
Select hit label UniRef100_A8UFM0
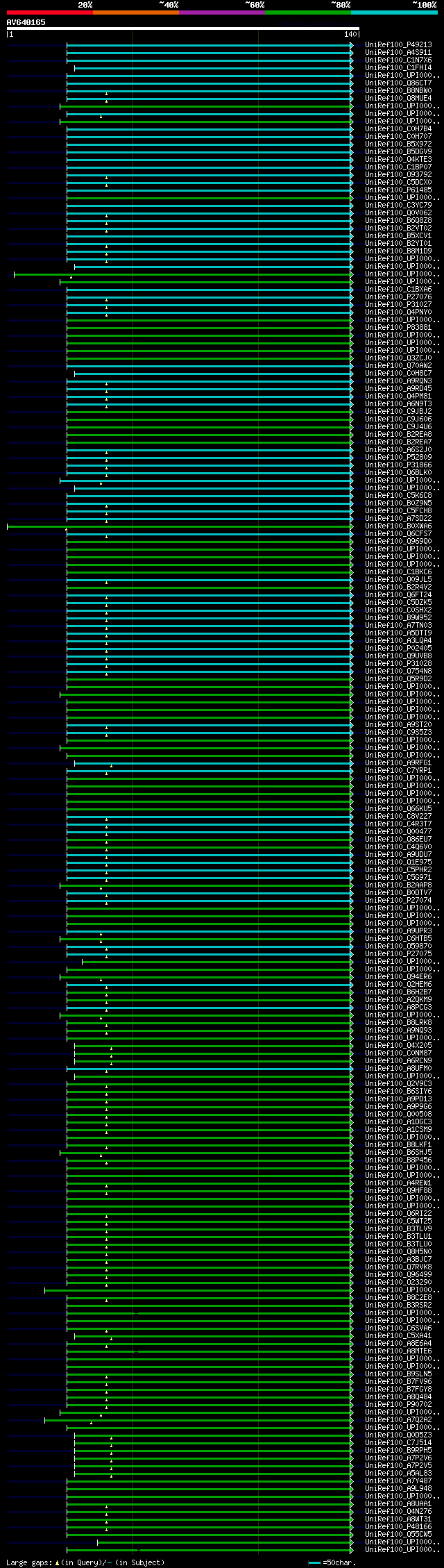[x=398, y=1069]
